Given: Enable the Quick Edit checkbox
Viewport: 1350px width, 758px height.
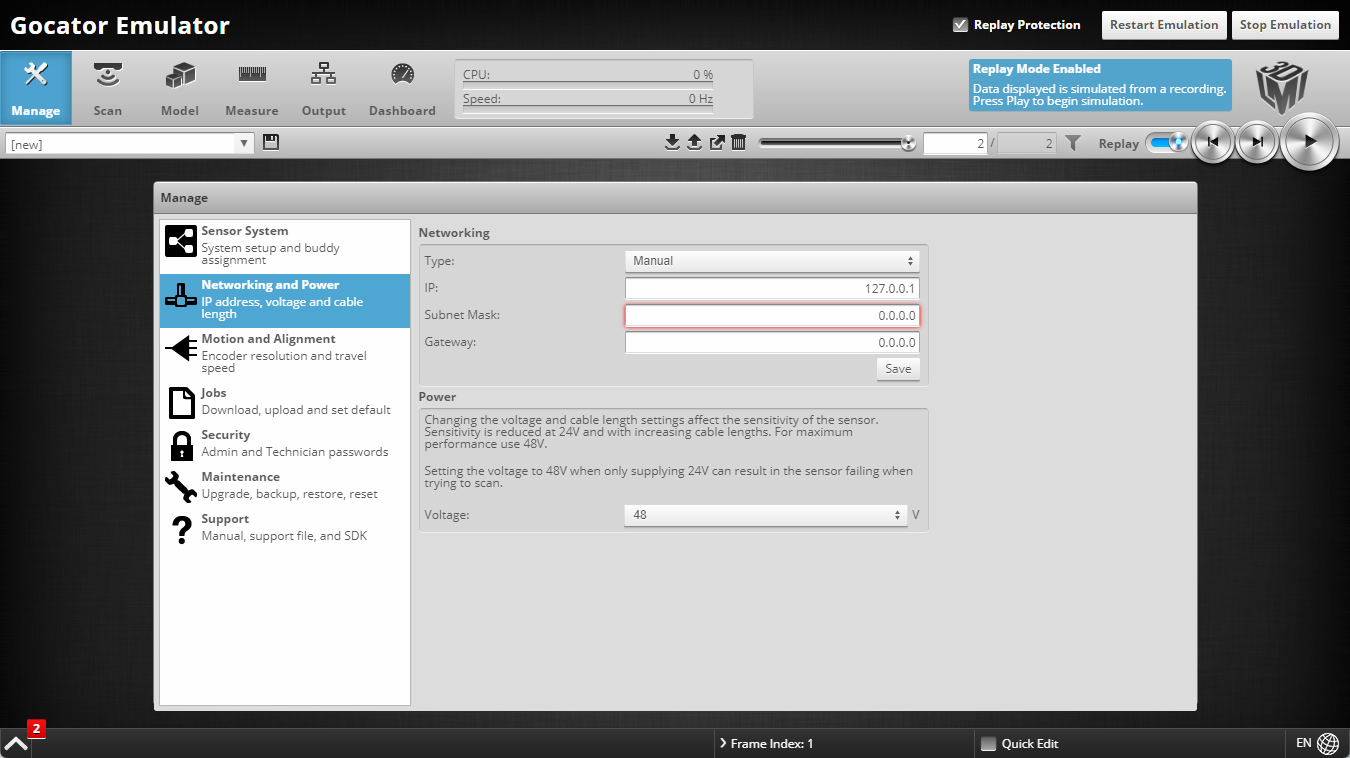Looking at the screenshot, I should [989, 743].
